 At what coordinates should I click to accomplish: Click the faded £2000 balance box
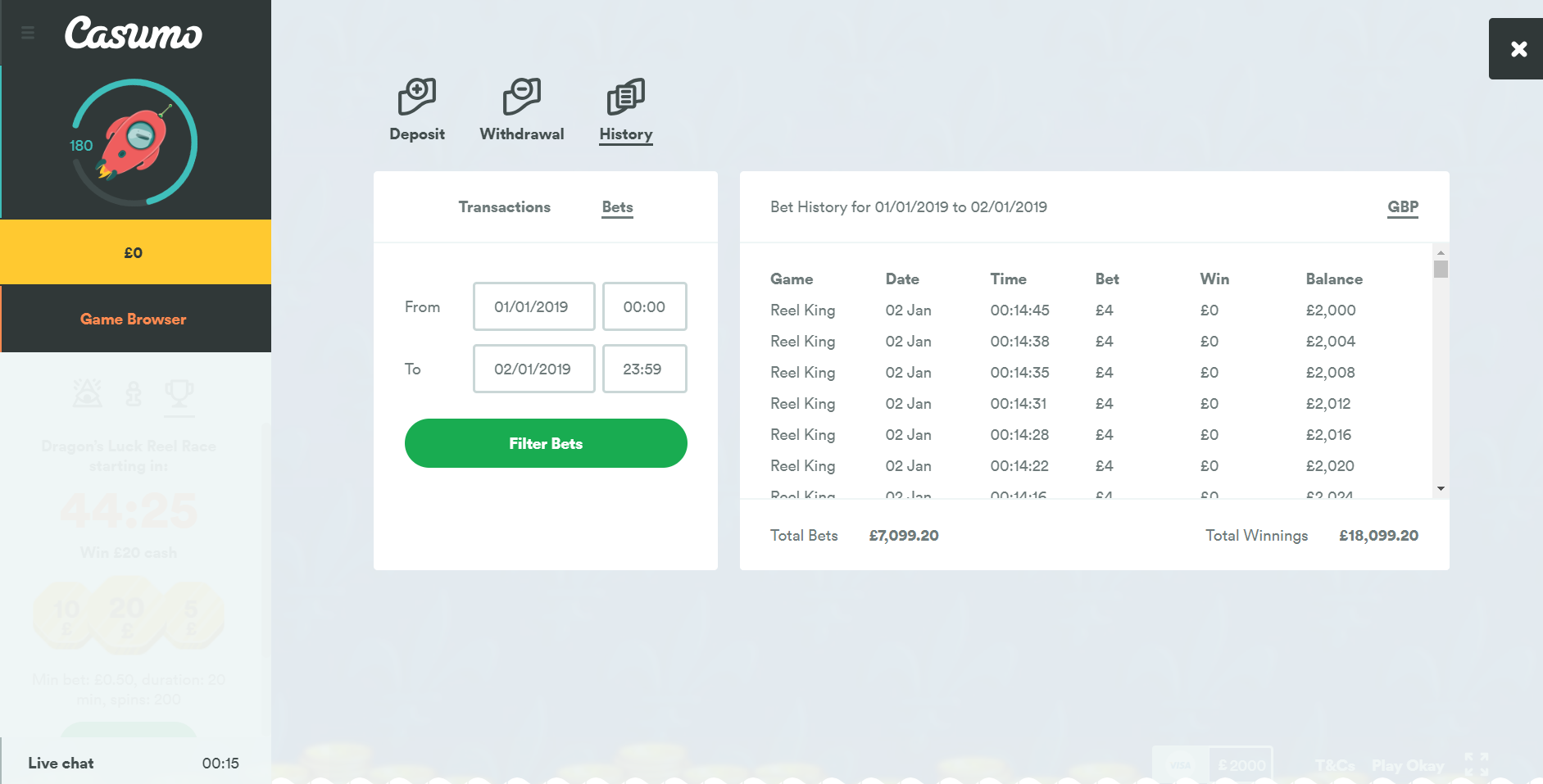tap(1241, 765)
